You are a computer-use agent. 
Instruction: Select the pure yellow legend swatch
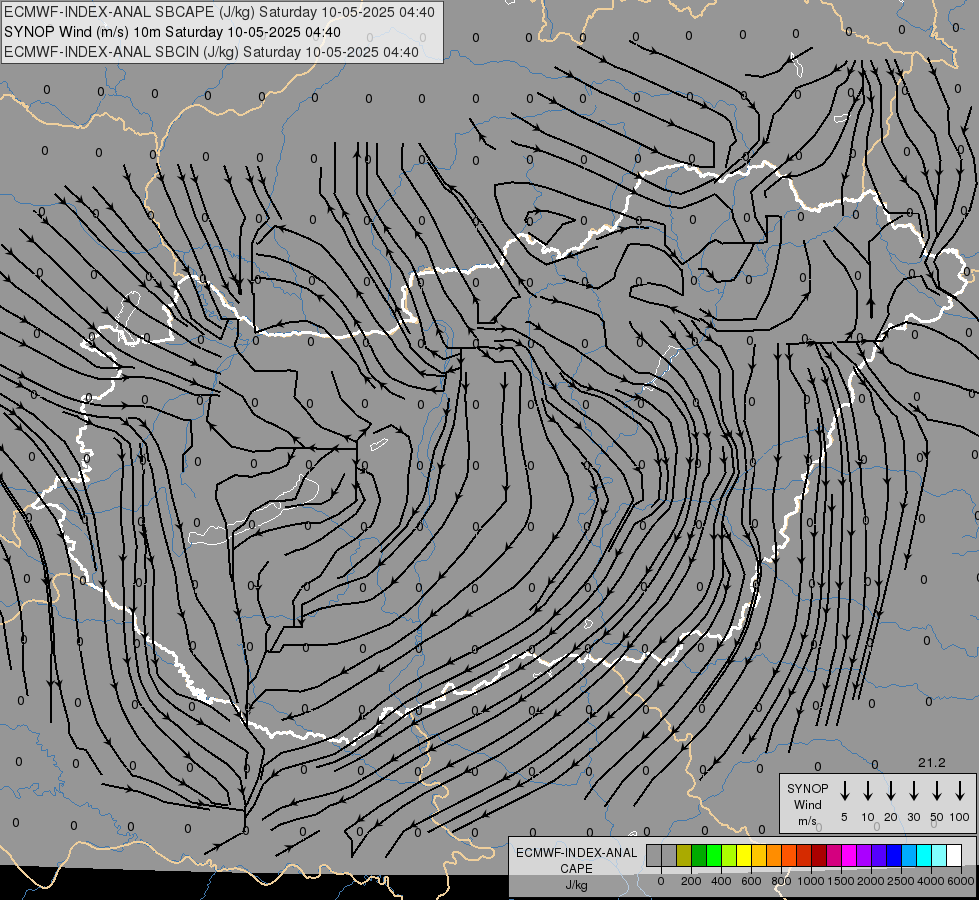(x=744, y=855)
